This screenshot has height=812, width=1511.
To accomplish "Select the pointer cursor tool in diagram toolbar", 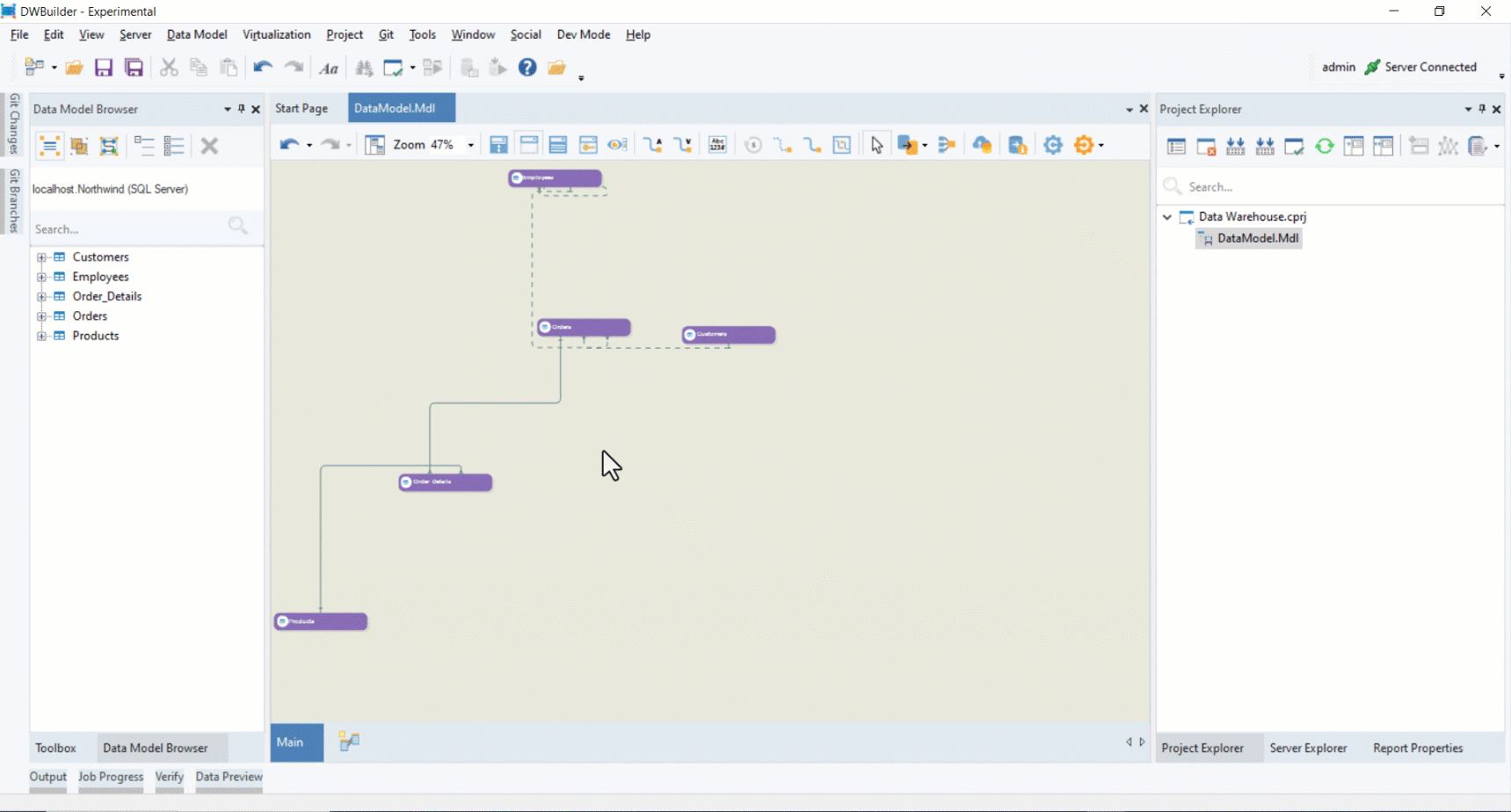I will point(876,145).
